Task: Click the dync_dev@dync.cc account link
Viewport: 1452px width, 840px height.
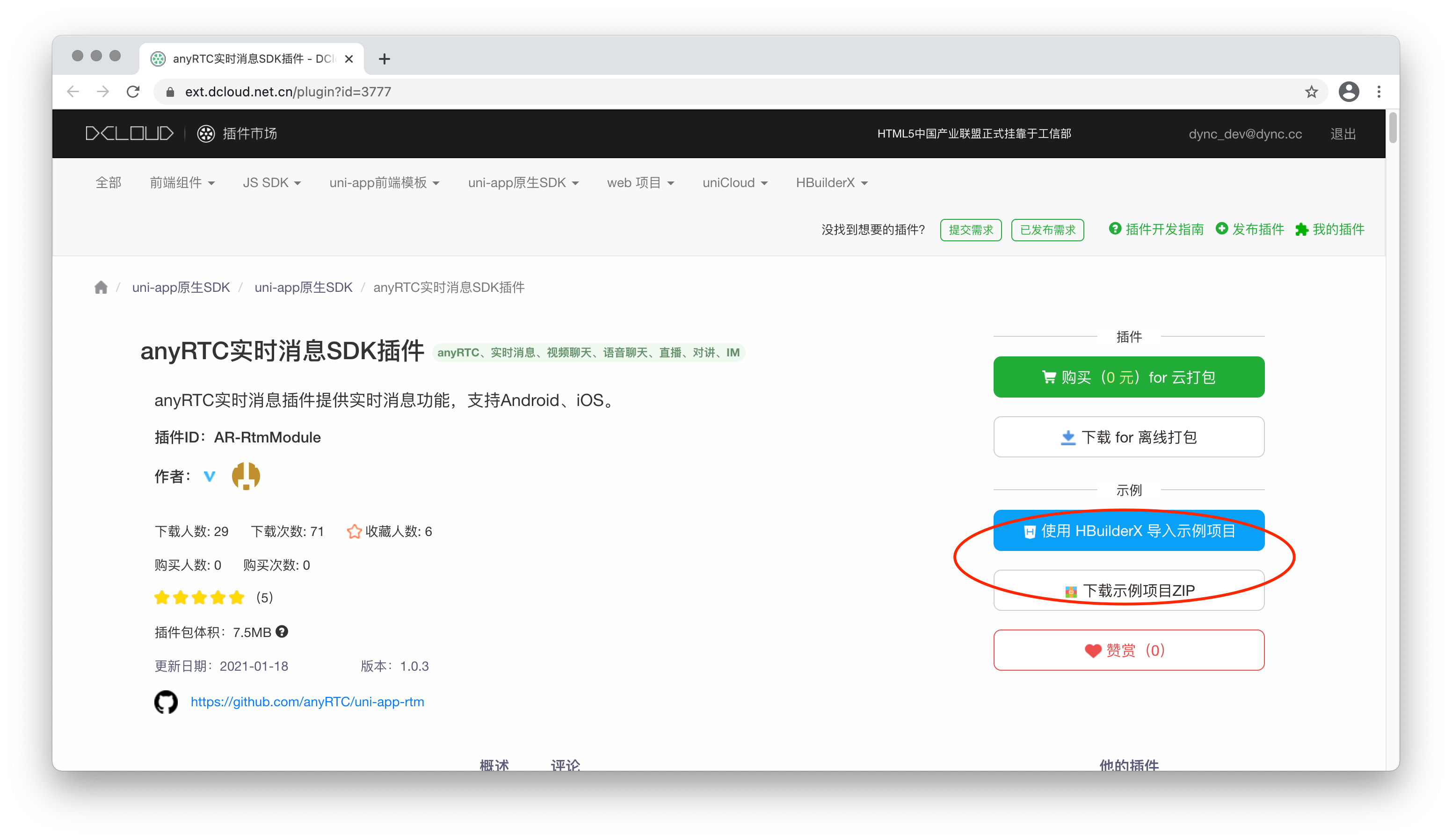Action: [1245, 134]
